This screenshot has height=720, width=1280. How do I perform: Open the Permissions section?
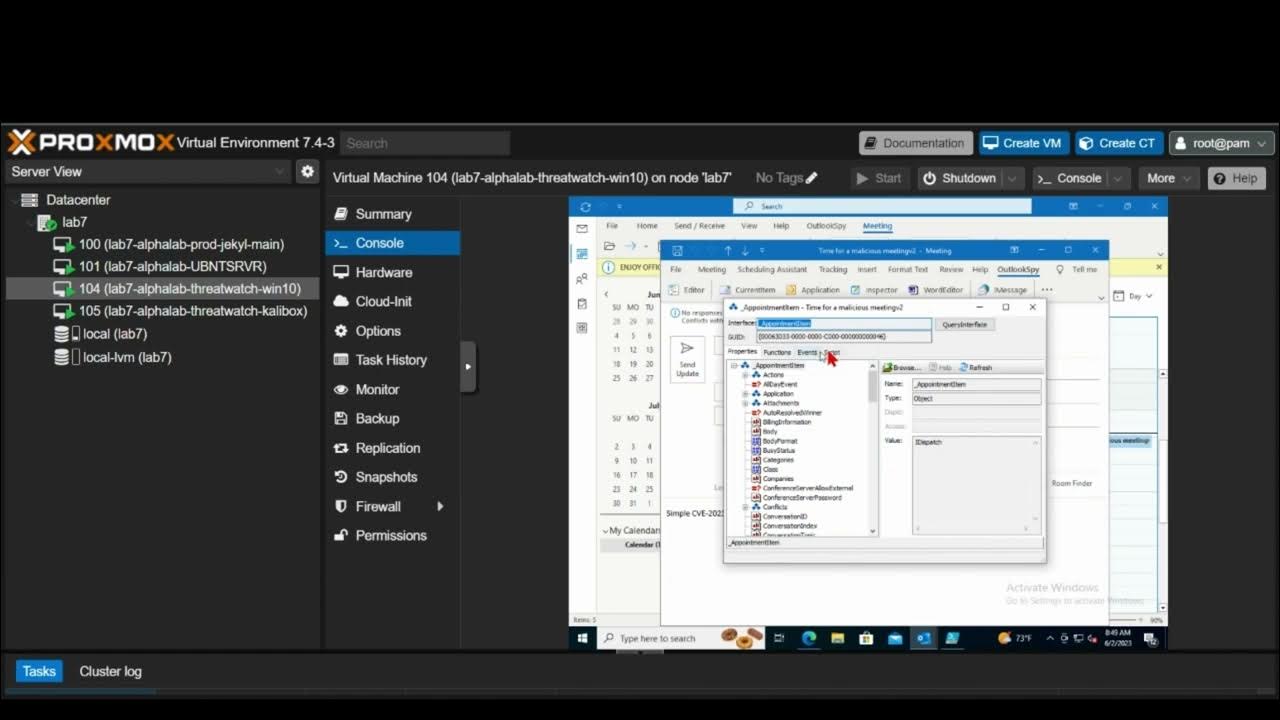(x=392, y=535)
